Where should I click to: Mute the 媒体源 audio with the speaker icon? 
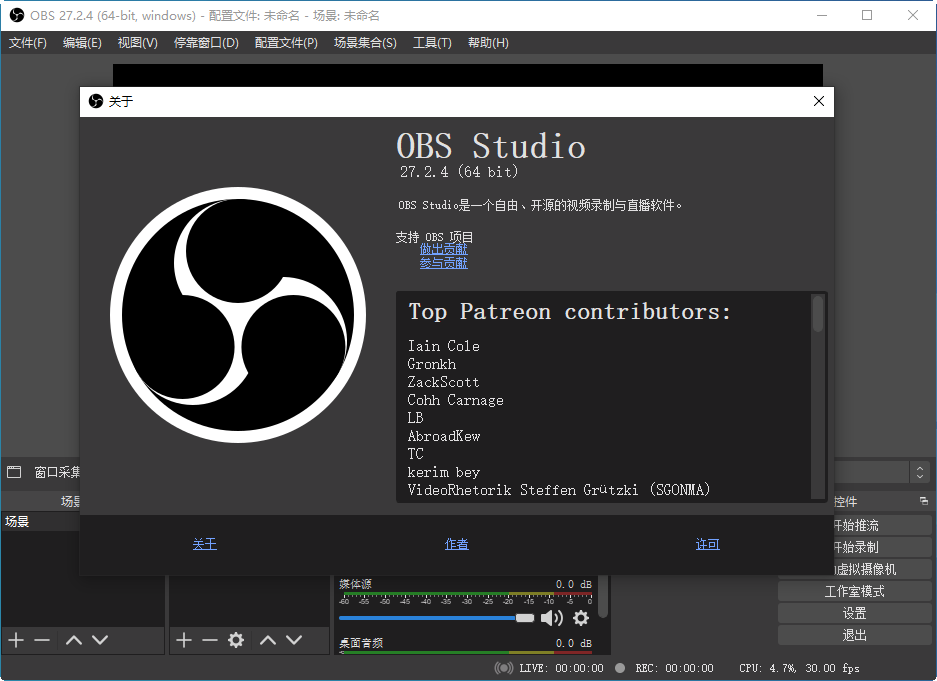pos(552,618)
